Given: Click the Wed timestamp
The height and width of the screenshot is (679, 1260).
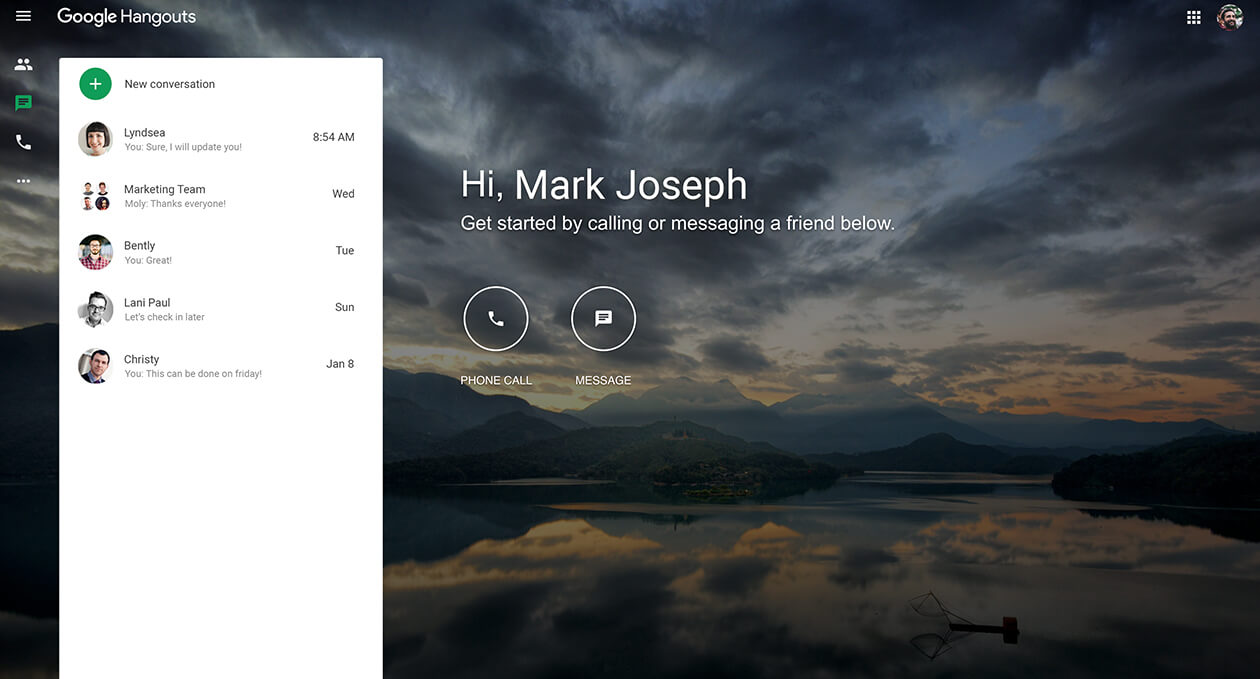Looking at the screenshot, I should point(343,194).
